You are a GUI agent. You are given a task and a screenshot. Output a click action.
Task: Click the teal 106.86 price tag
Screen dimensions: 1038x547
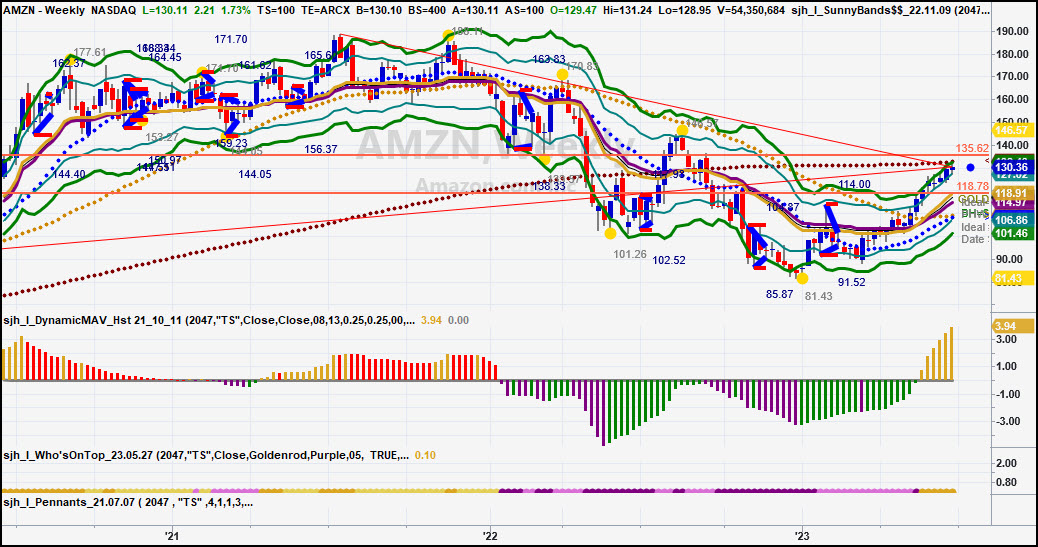point(1014,221)
